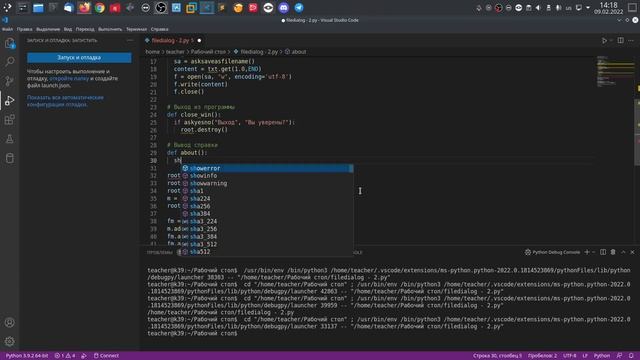Open the Testing flask view
This screenshot has height=360, width=640.
tap(9, 139)
